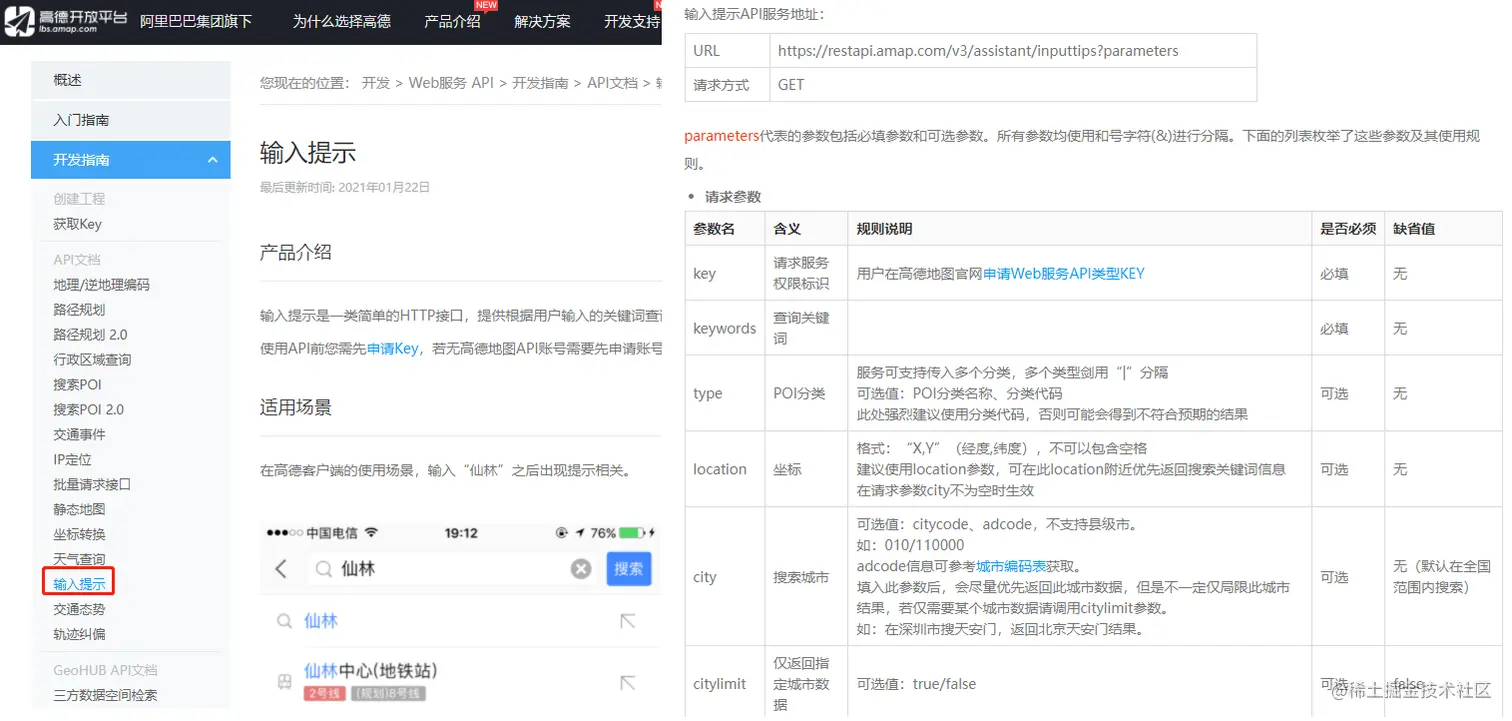
Task: Click the subway icon beside 仙林中心
Action: [284, 682]
